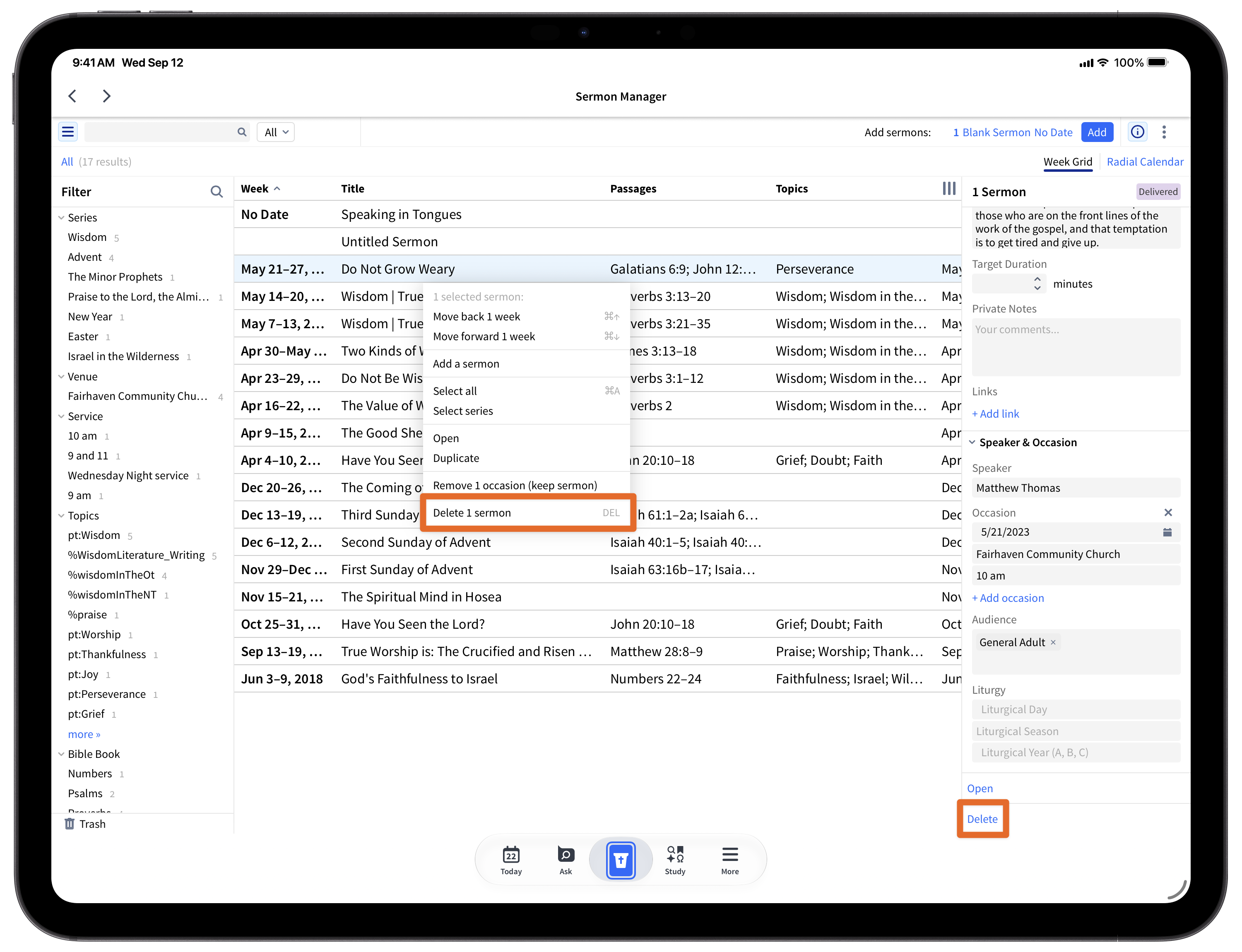
Task: Show more topics with more »
Action: [84, 734]
